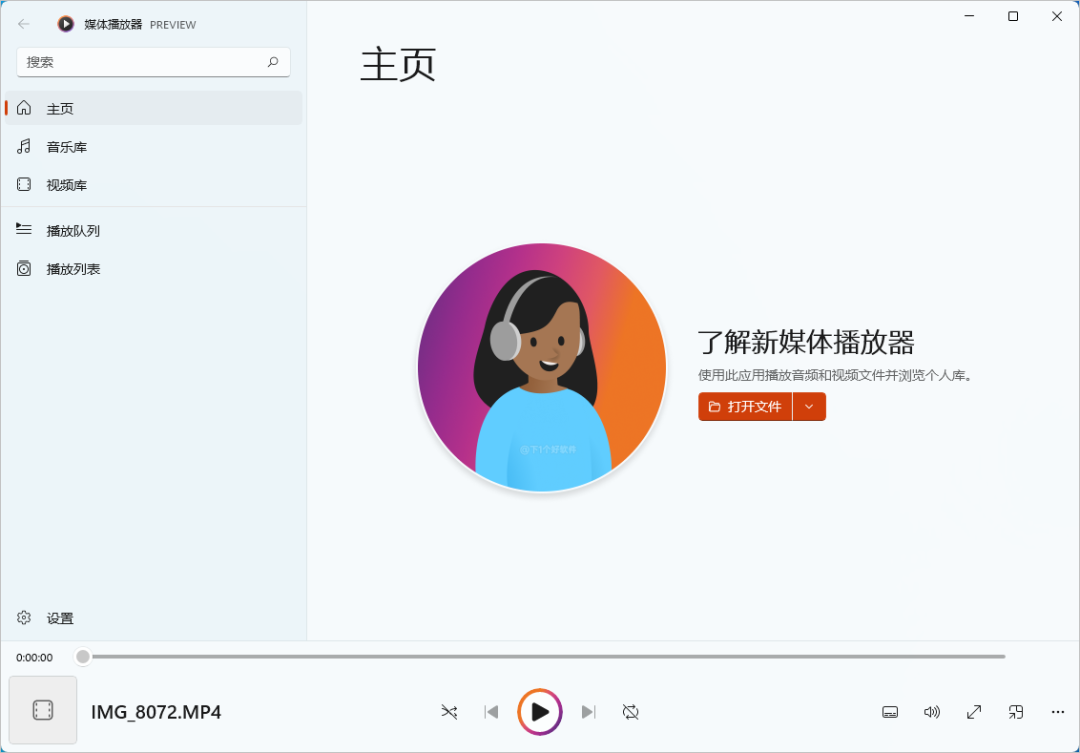
Task: Enable repeat mode
Action: (x=630, y=711)
